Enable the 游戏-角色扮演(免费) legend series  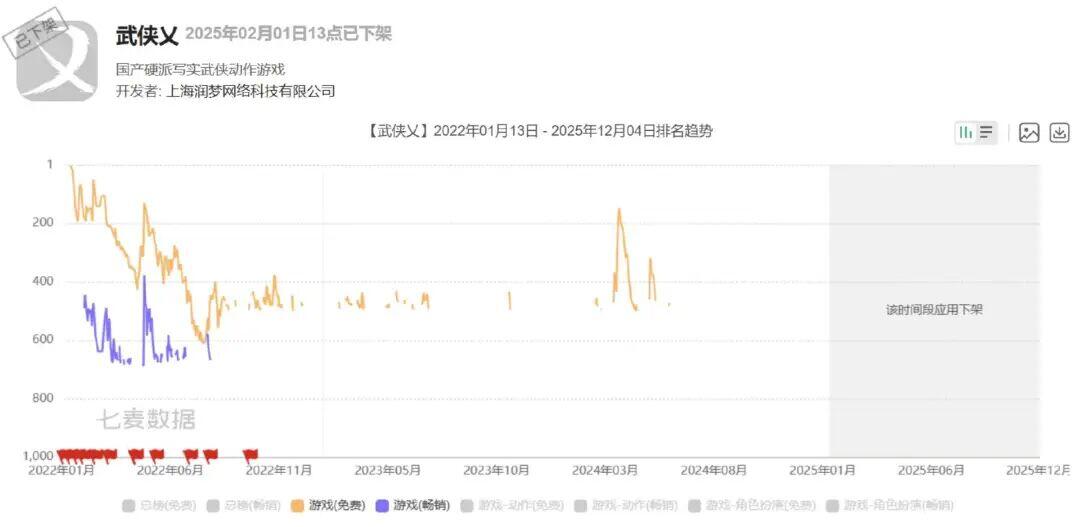coord(751,506)
